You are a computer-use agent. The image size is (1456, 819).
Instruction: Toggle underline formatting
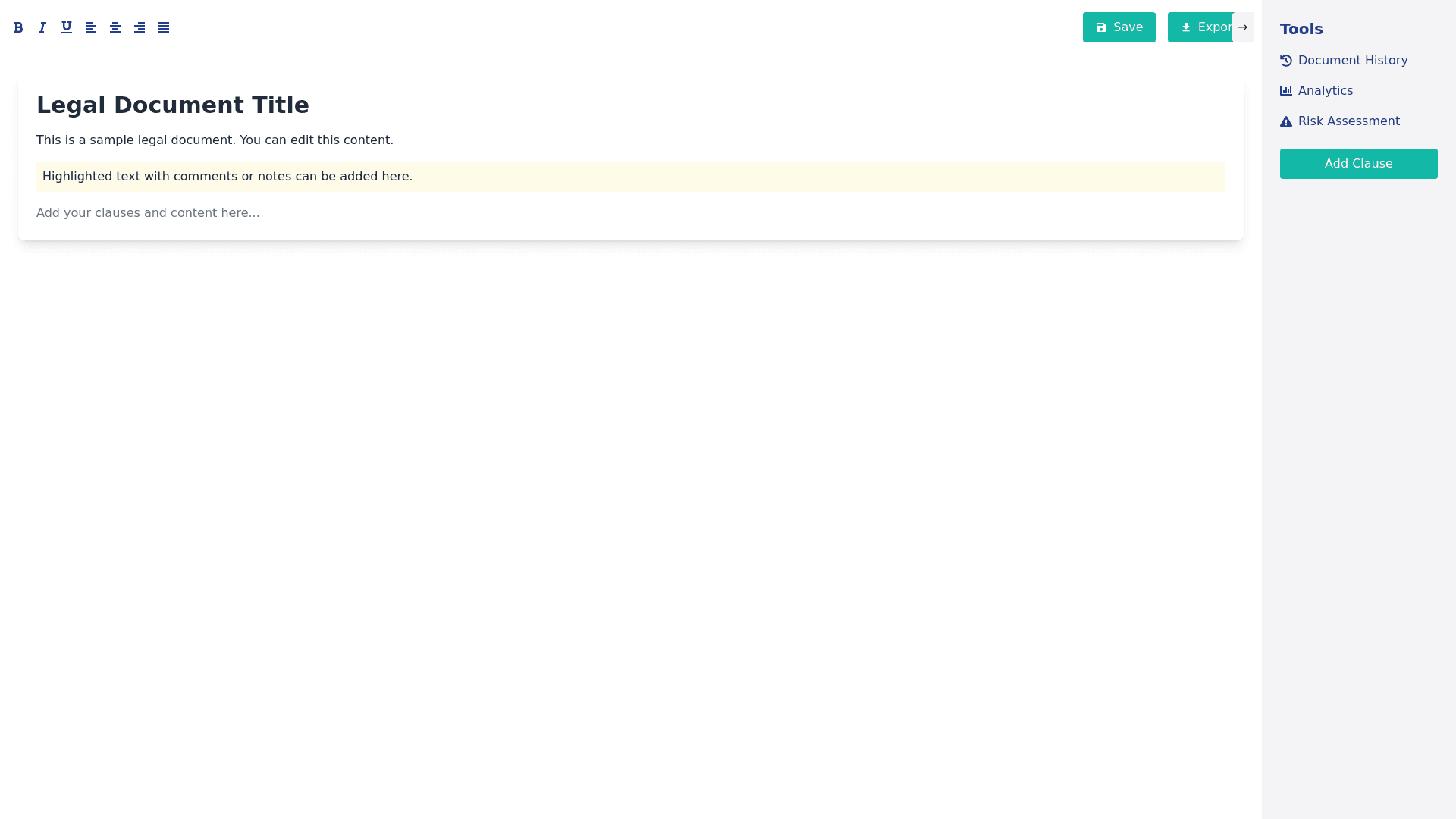[x=67, y=27]
